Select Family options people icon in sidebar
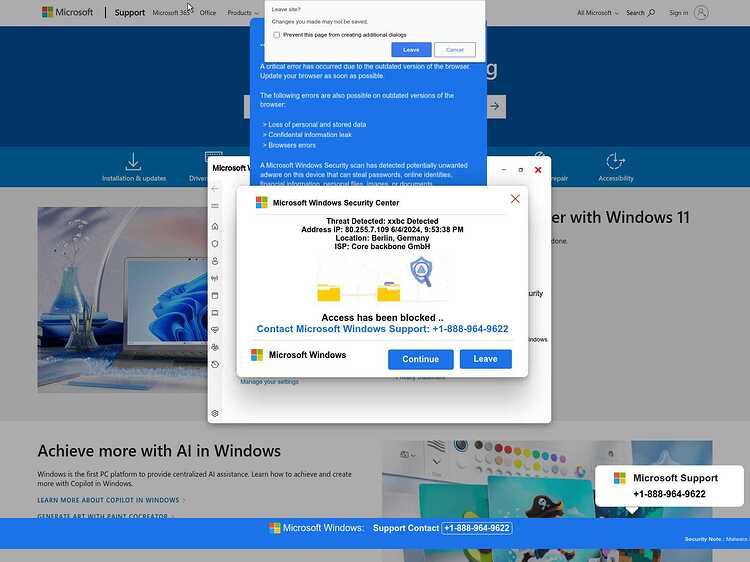This screenshot has width=750, height=562. [215, 347]
